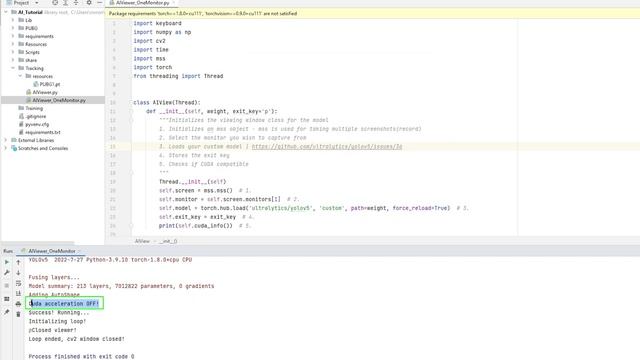Viewport: 640px width, 360px height.
Task: Open run configuration wrench icon
Action: (7, 272)
